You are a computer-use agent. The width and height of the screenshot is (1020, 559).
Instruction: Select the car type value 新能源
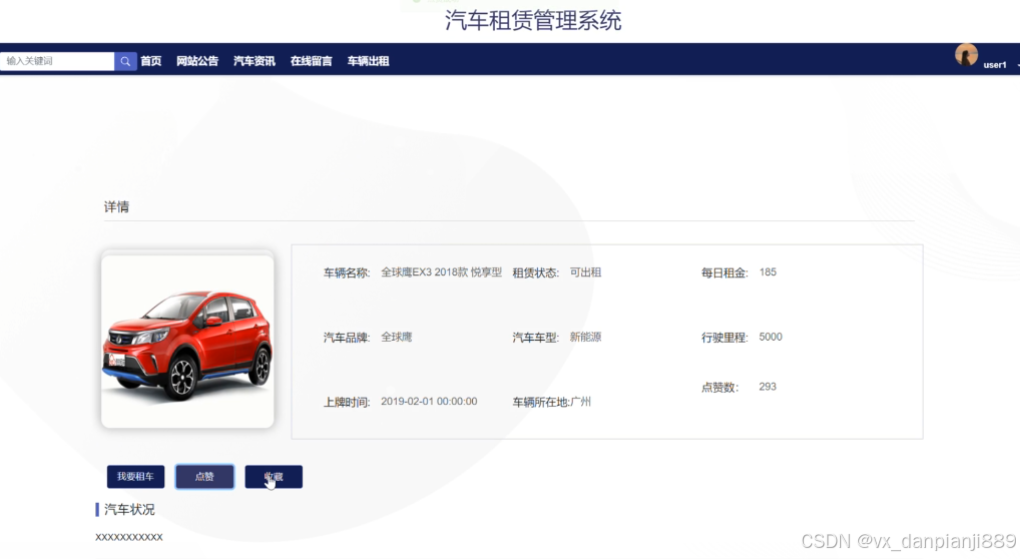pyautogui.click(x=585, y=337)
